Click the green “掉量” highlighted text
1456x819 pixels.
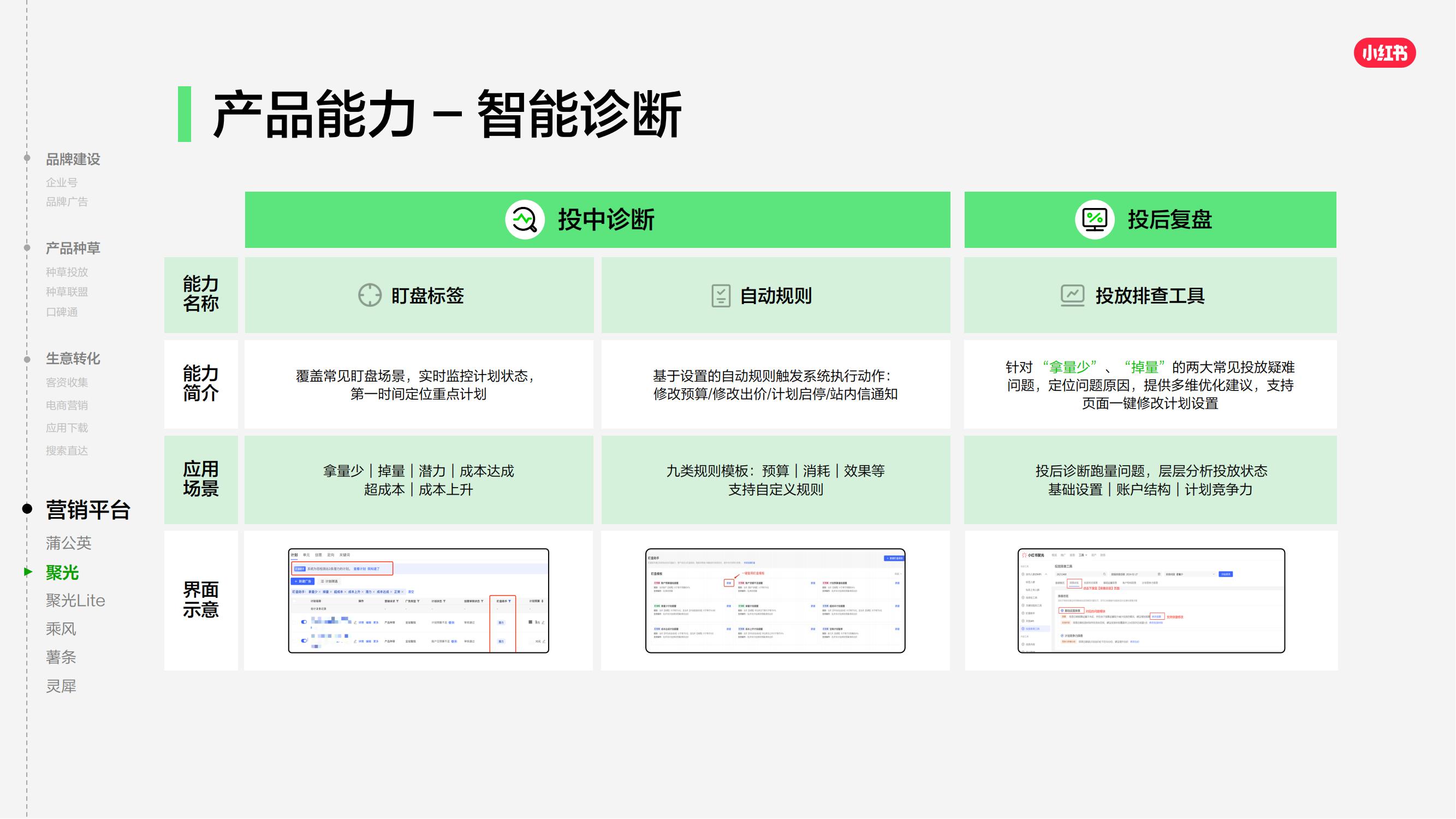(1145, 367)
